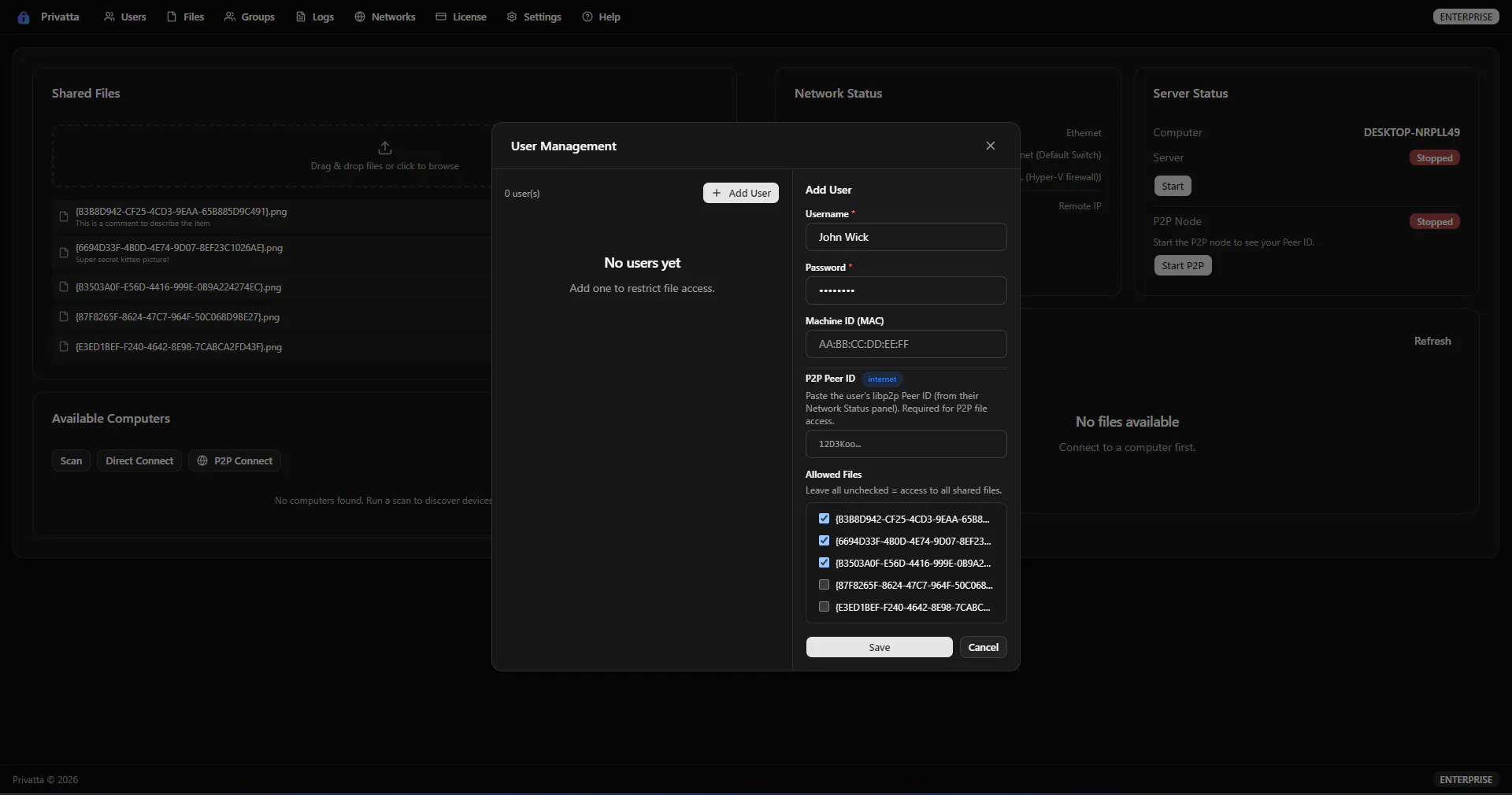Close the User Management dialog
The width and height of the screenshot is (1512, 795).
[x=991, y=146]
